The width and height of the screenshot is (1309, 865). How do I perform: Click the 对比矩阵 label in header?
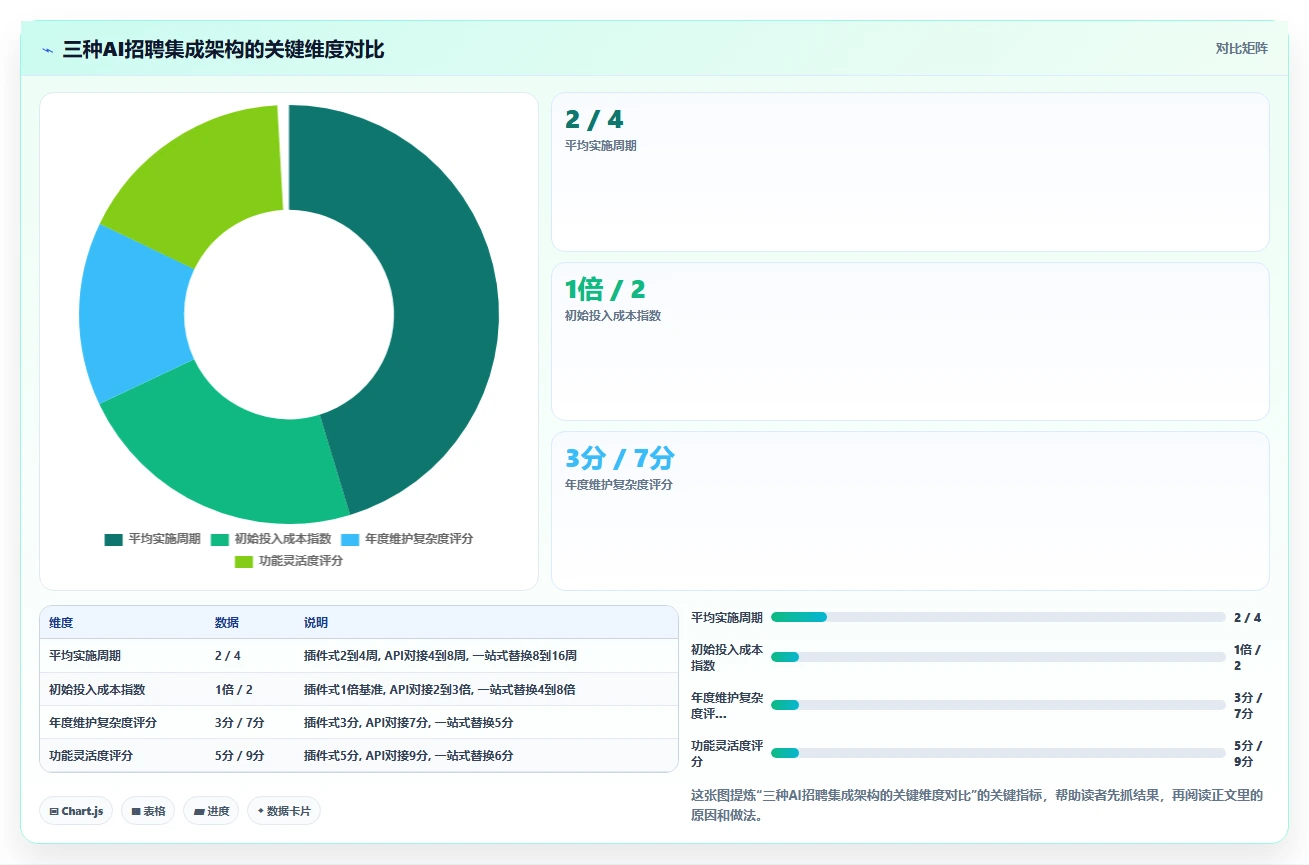(x=1241, y=49)
